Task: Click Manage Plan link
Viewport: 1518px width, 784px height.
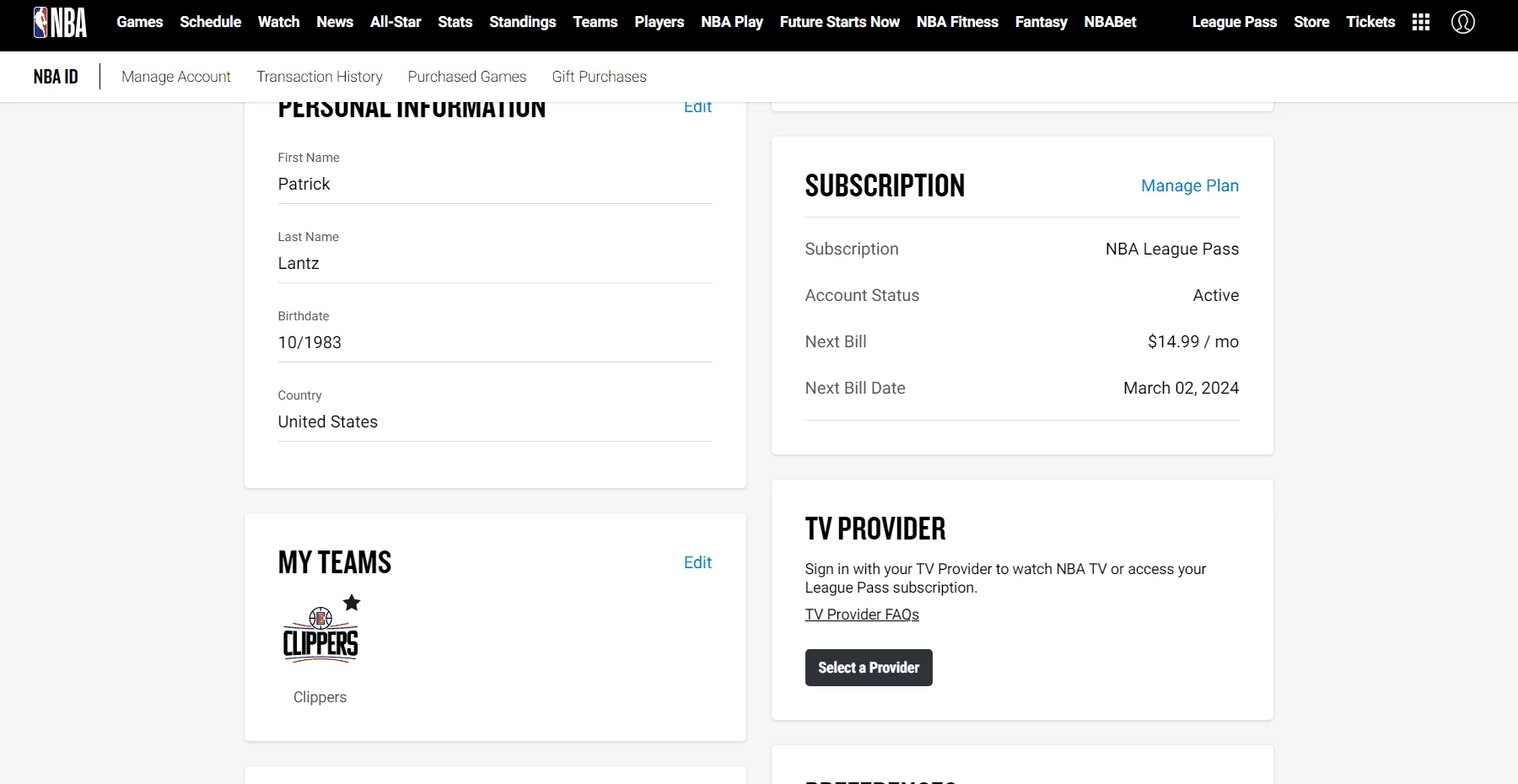Action: (x=1190, y=185)
